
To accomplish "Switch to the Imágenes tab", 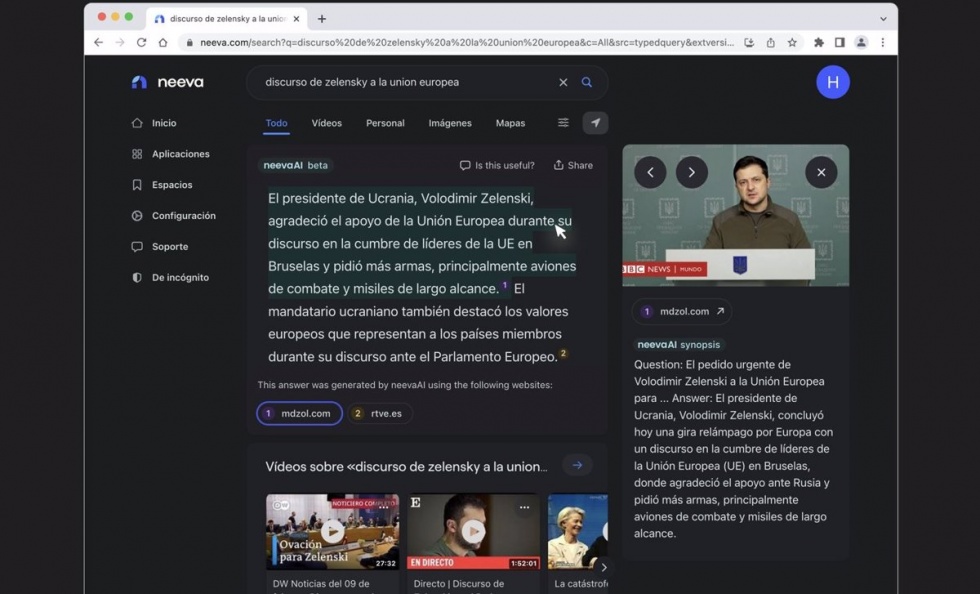I will point(450,123).
